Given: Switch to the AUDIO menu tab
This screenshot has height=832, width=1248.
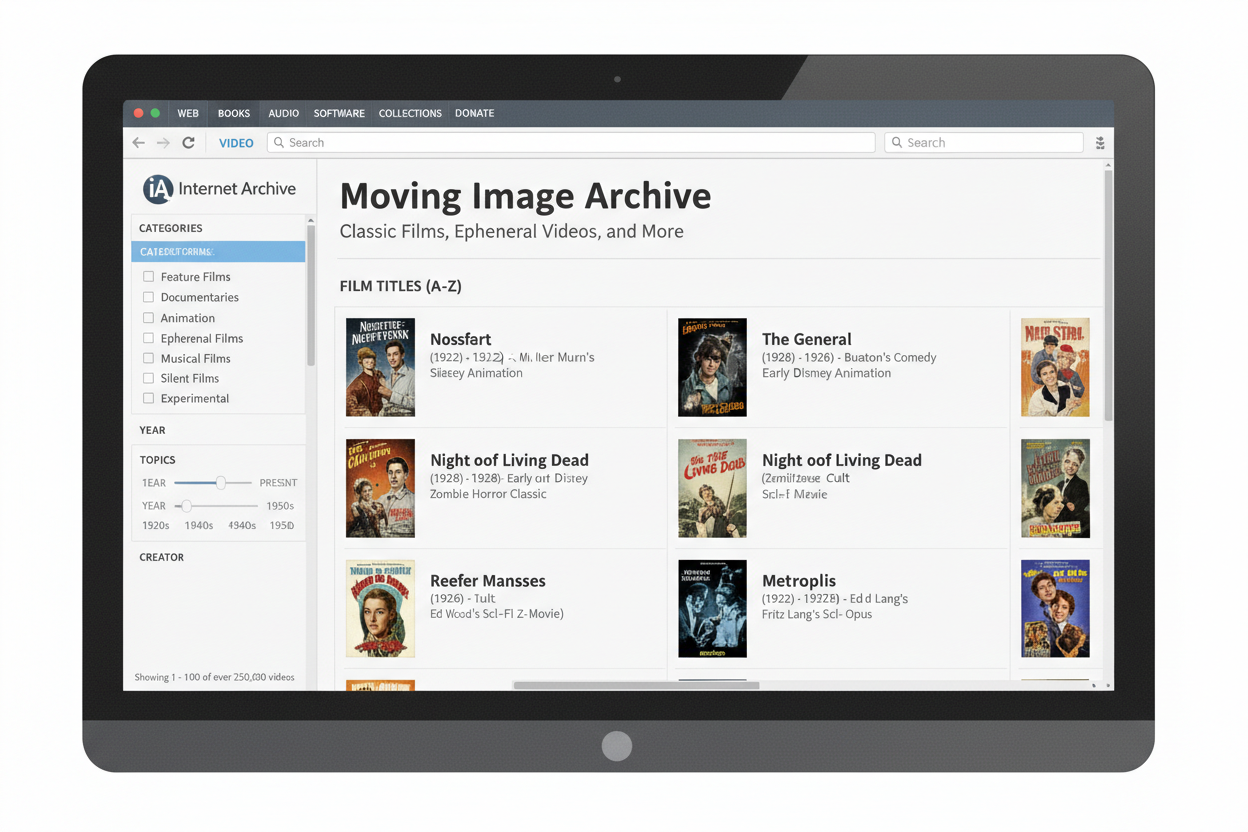Looking at the screenshot, I should [283, 113].
